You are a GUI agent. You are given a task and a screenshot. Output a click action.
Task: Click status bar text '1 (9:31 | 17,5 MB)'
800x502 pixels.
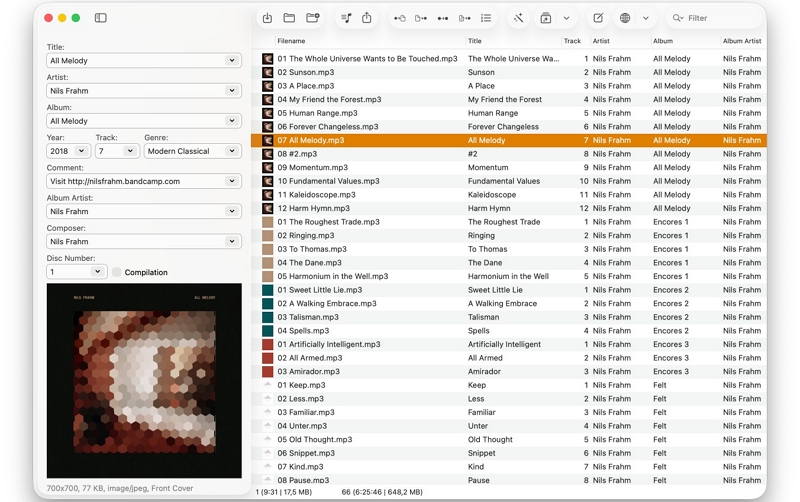(x=284, y=492)
